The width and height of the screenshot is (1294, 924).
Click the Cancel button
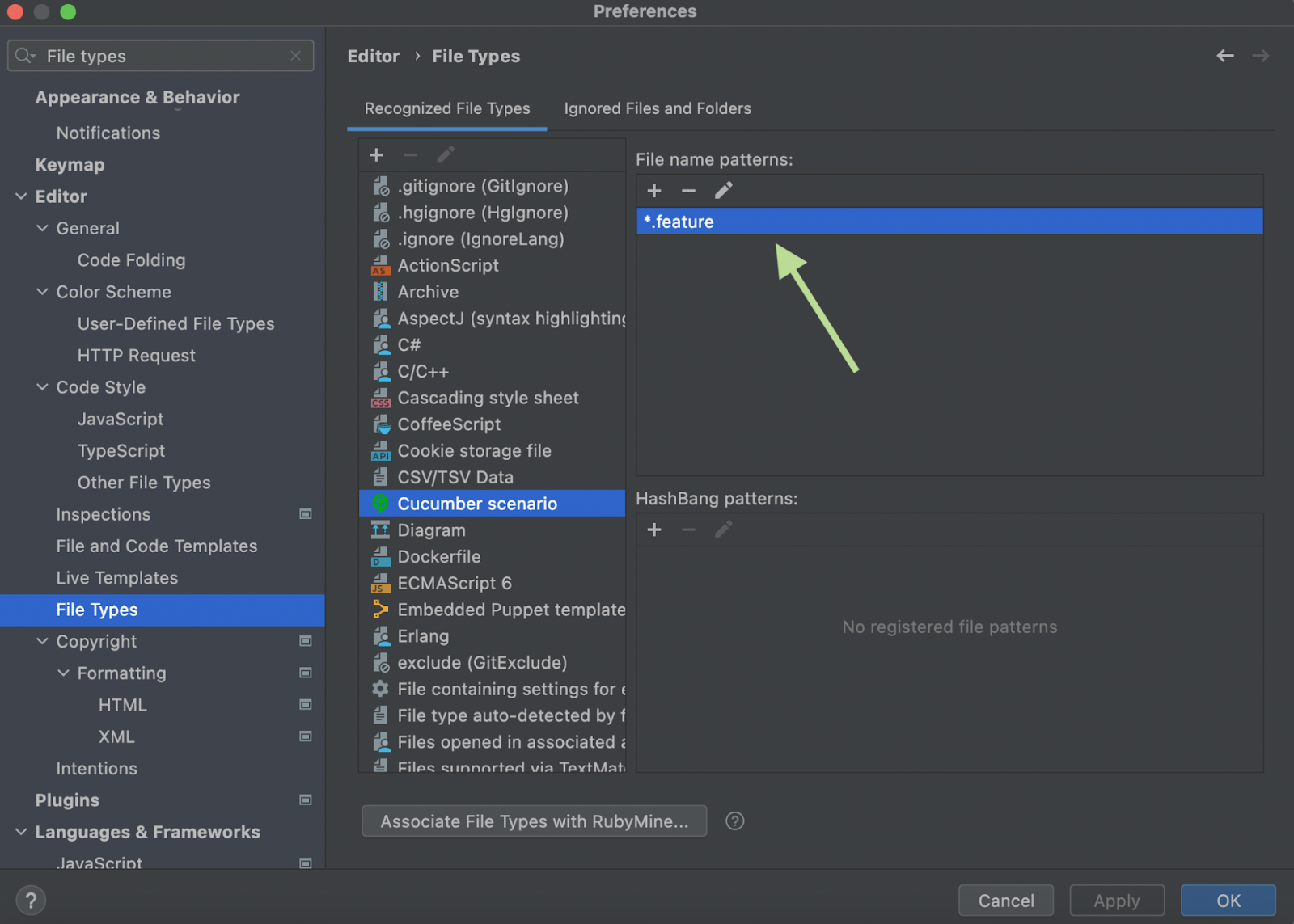[1006, 901]
